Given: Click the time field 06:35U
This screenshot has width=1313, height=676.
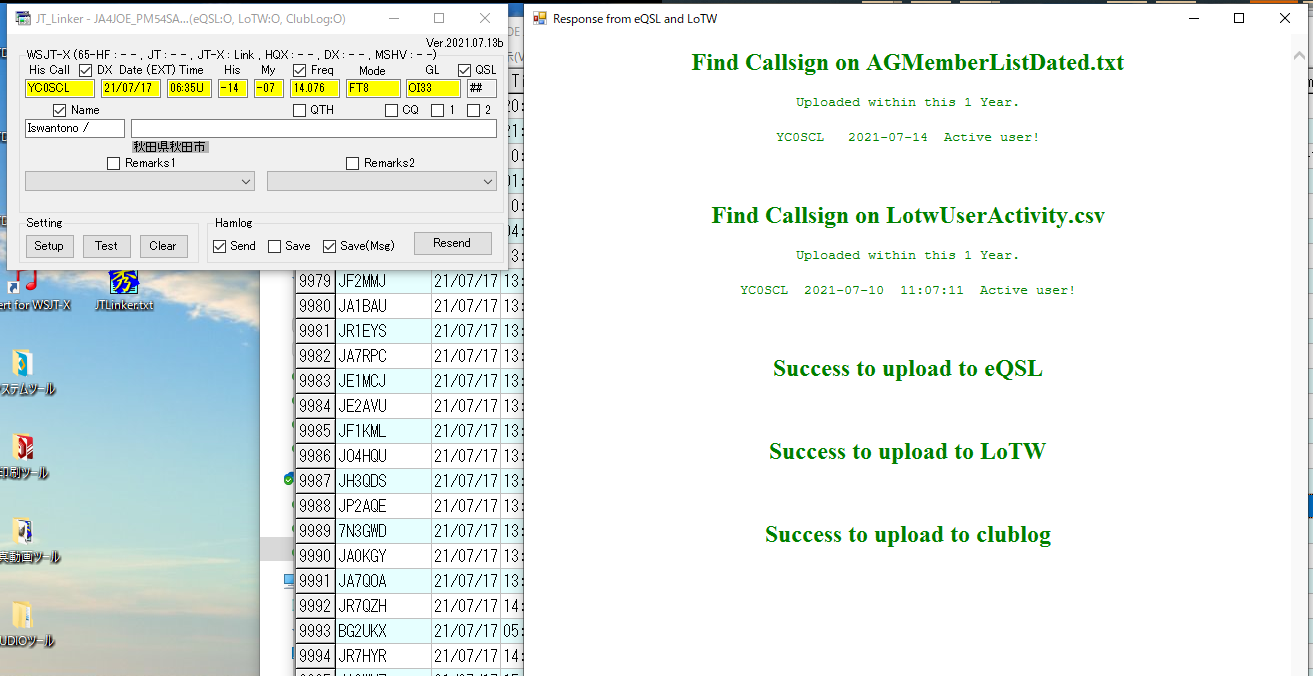Looking at the screenshot, I should (x=189, y=88).
